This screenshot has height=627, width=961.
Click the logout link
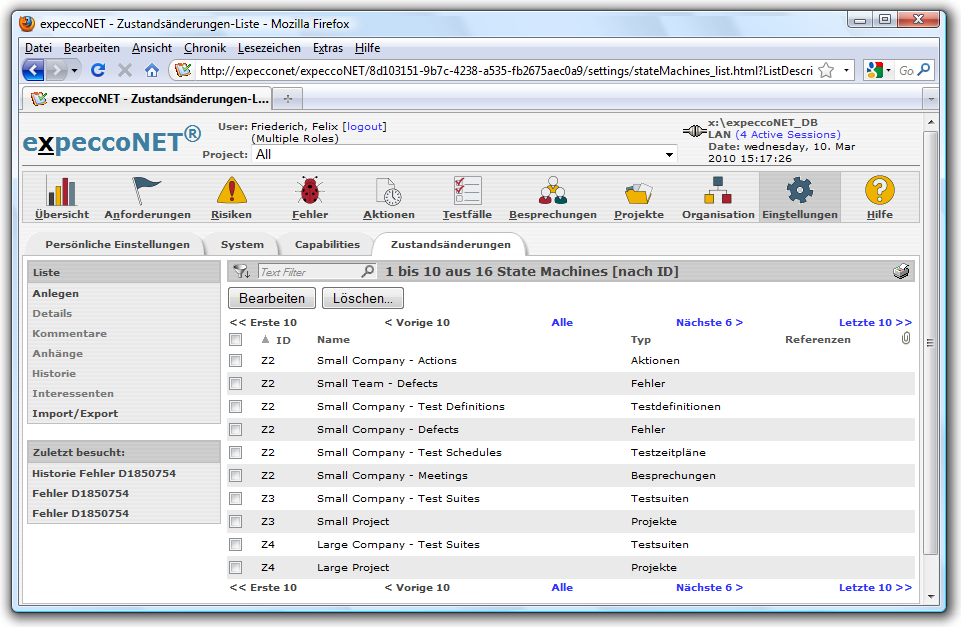pos(364,127)
